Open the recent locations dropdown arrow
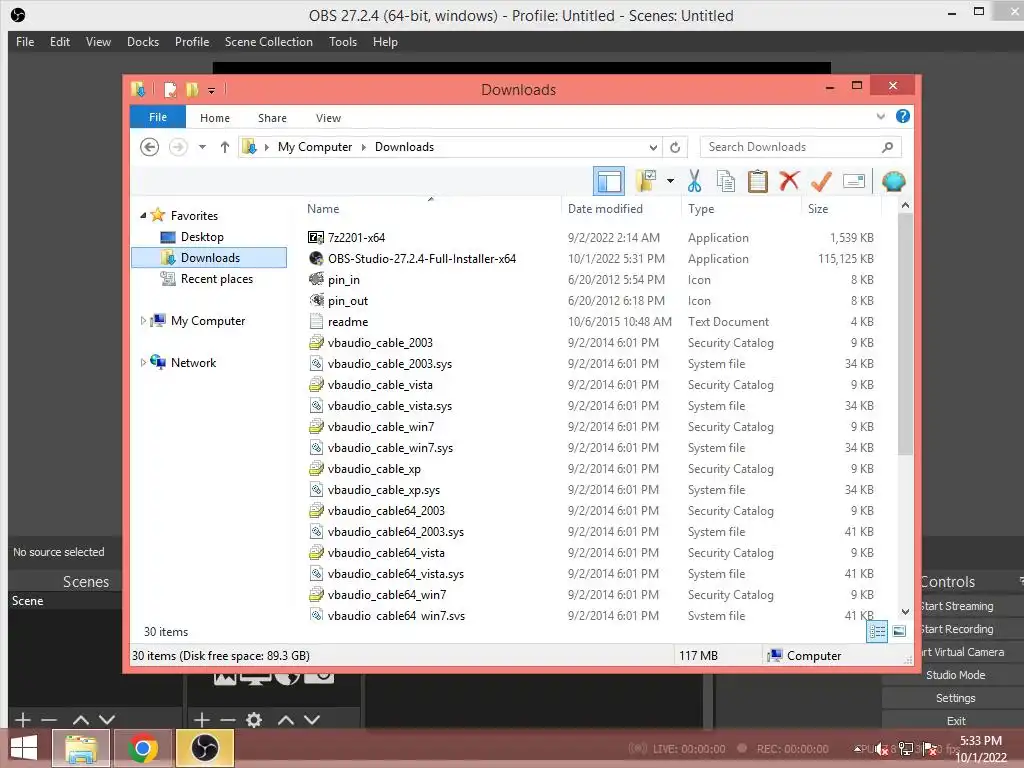1024x768 pixels. pos(202,147)
